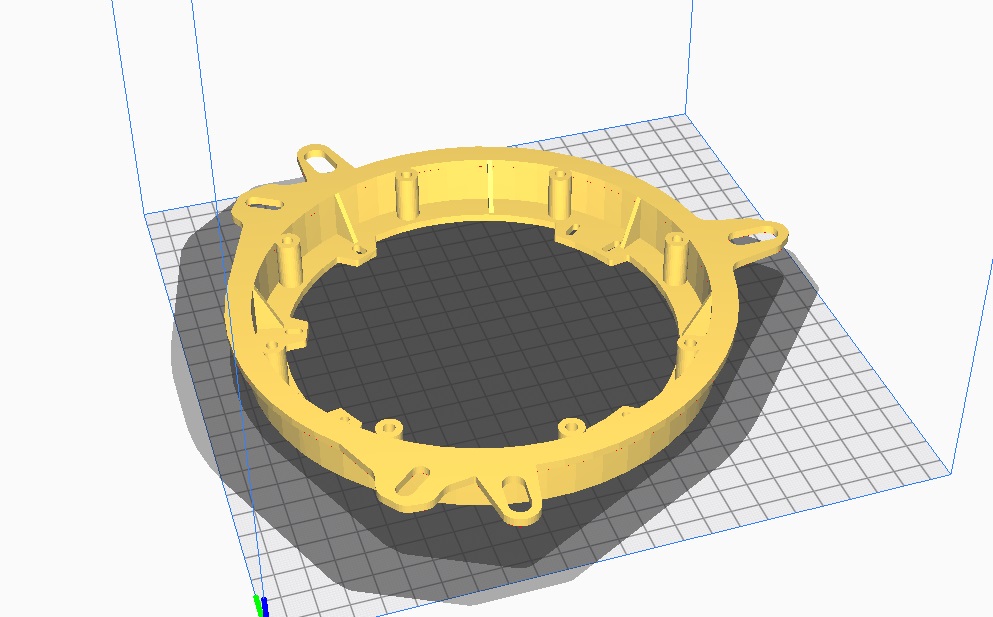The image size is (993, 617).
Task: Click the slotted mounting tab at the model's far right
Action: coord(761,237)
